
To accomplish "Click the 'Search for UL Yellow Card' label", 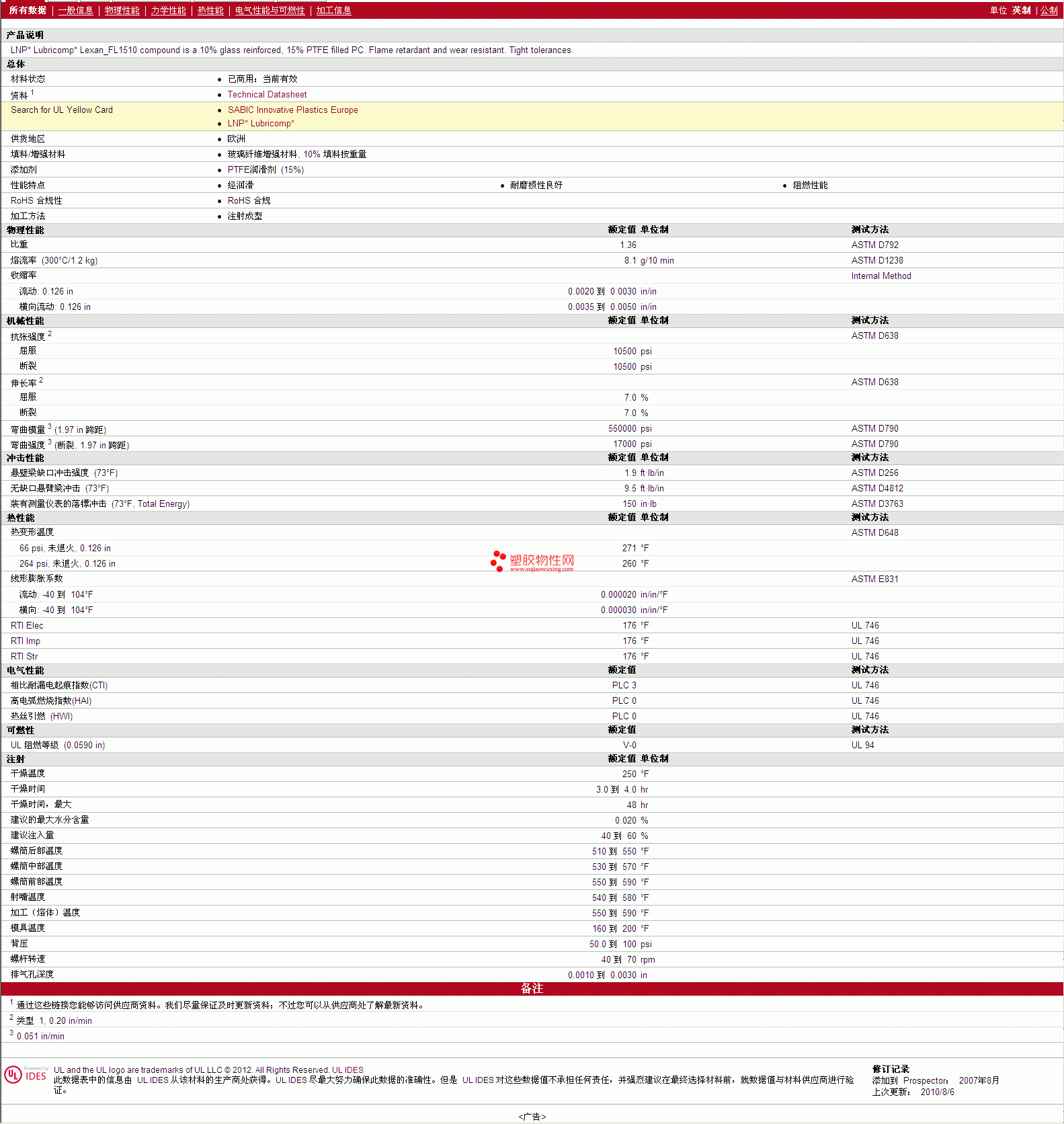I will point(62,110).
